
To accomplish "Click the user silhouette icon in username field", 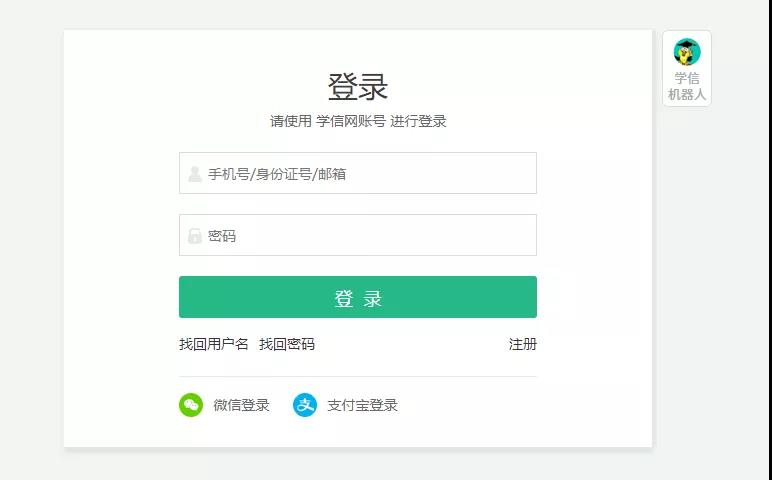I will tap(195, 174).
